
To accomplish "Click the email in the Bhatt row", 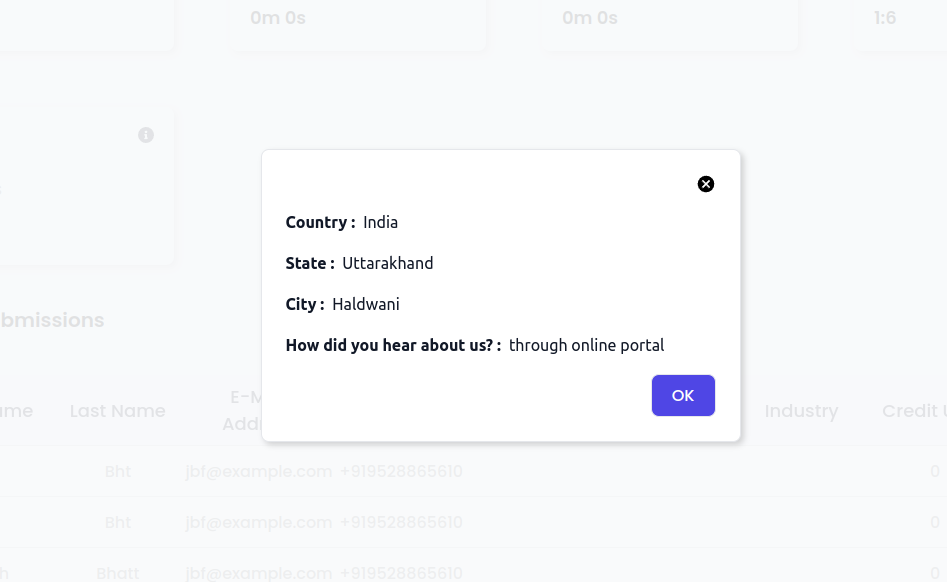I will pyautogui.click(x=259, y=573).
